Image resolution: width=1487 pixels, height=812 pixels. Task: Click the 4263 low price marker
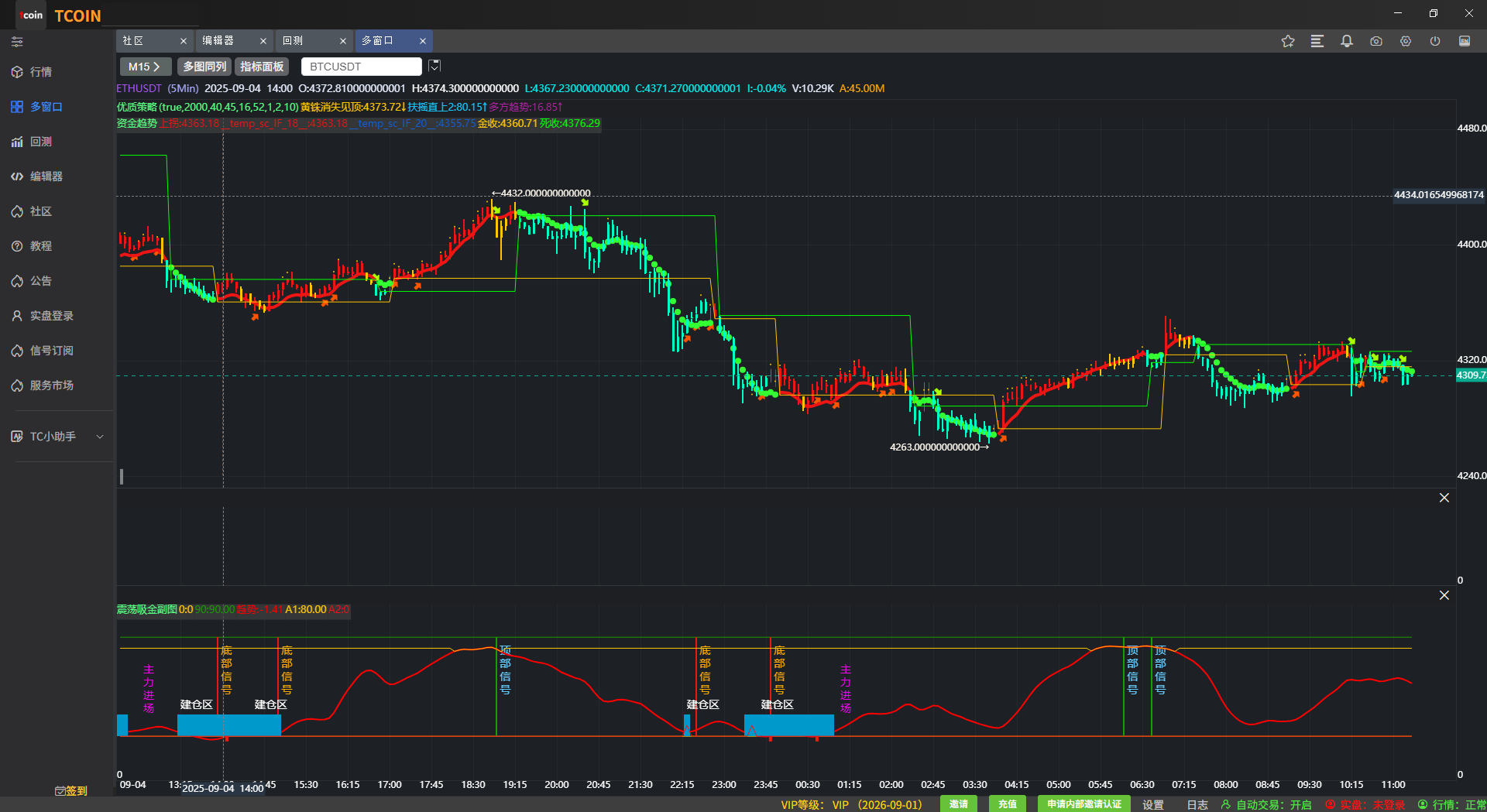[x=939, y=447]
